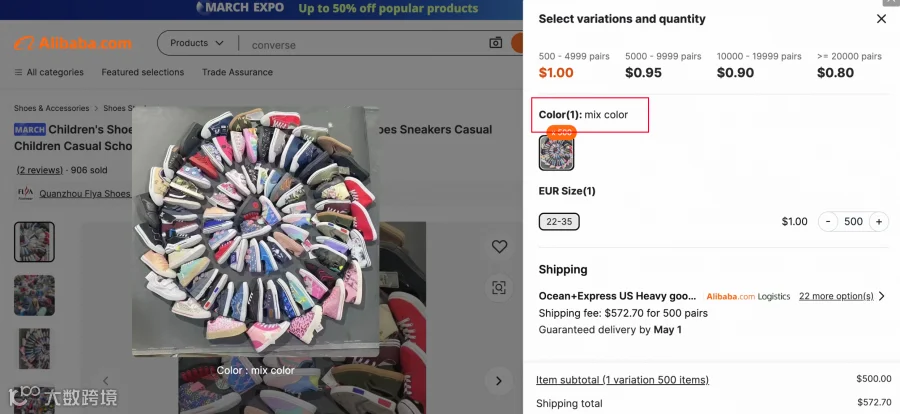Select the second product thumbnail
The width and height of the screenshot is (900, 414).
34,295
